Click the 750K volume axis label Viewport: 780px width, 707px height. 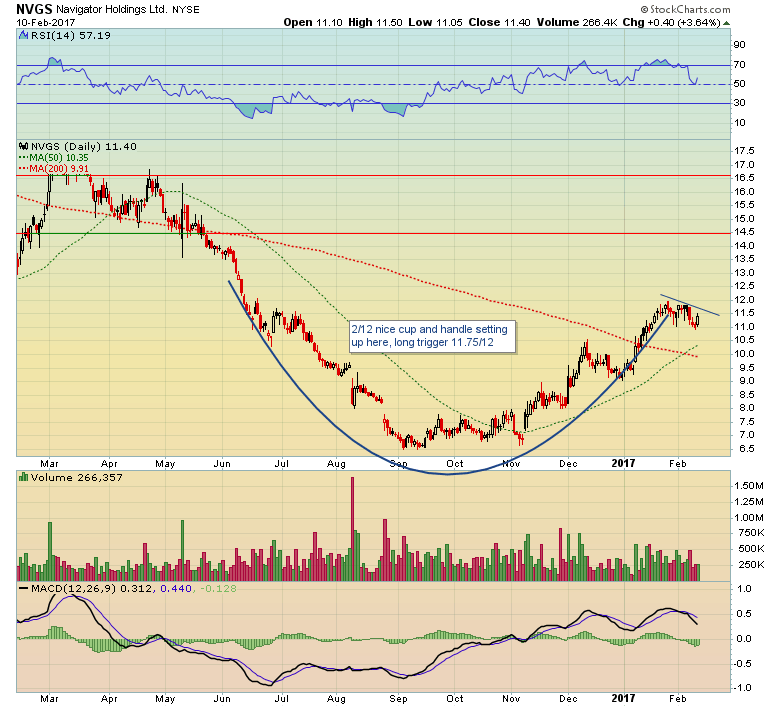pos(751,533)
